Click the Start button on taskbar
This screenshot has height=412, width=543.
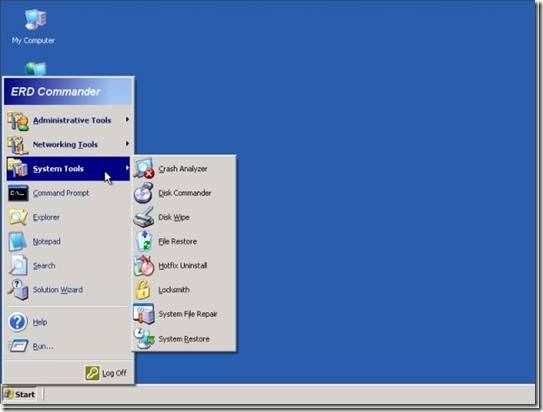(x=20, y=394)
